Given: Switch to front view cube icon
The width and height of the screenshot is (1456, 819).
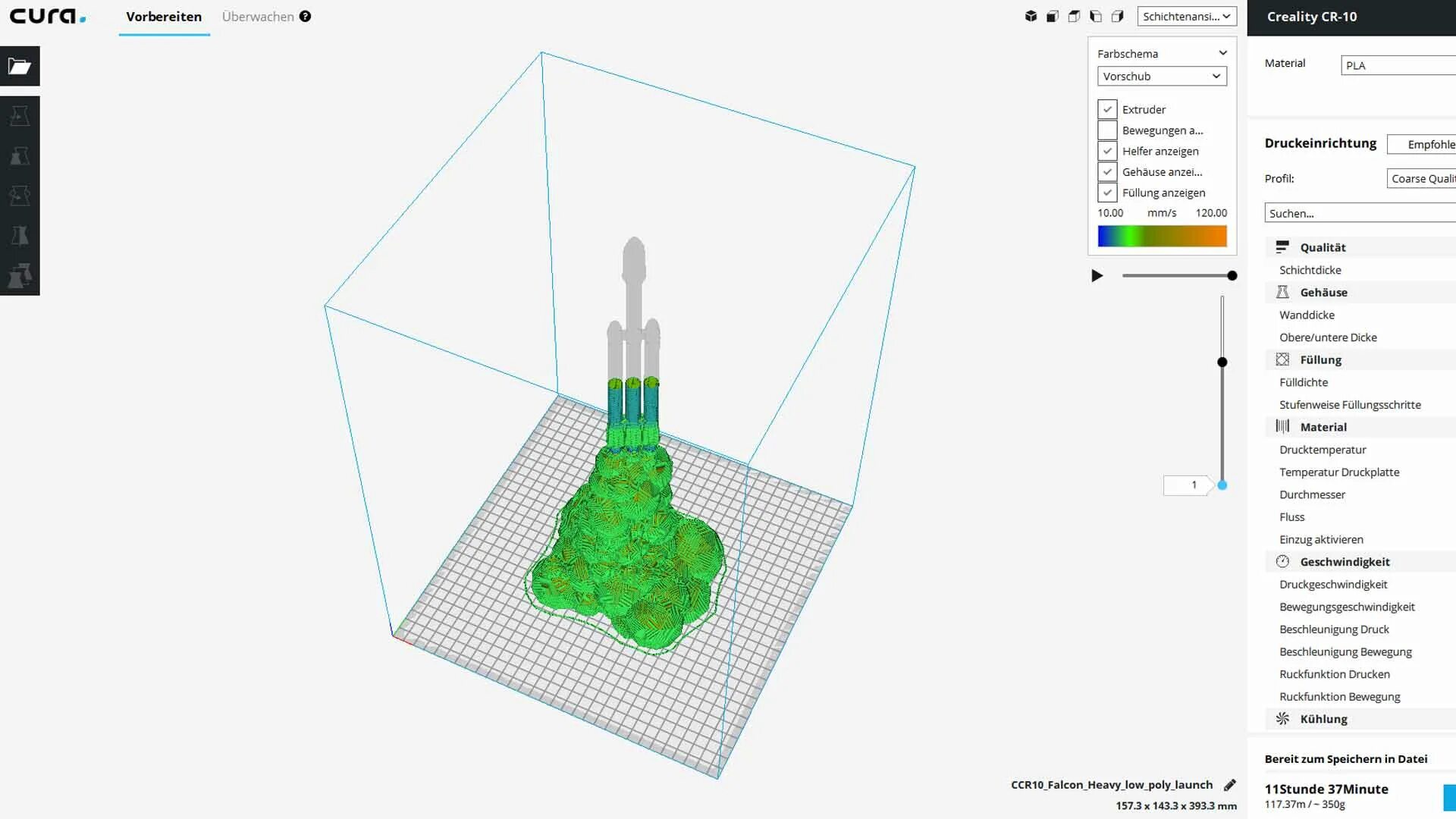Looking at the screenshot, I should (x=1053, y=16).
